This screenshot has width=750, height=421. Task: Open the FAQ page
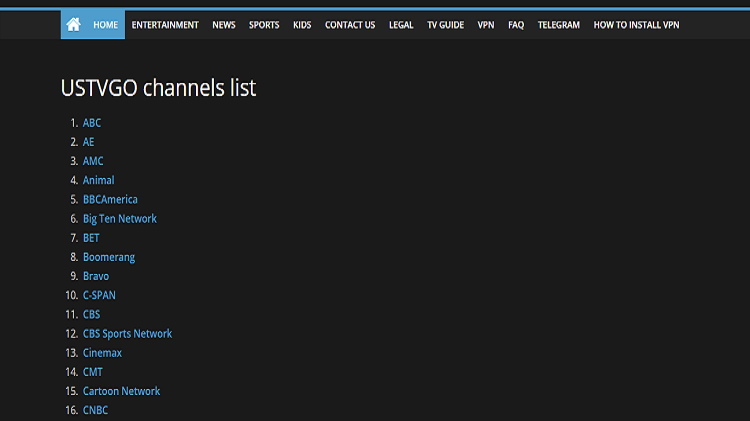[516, 25]
